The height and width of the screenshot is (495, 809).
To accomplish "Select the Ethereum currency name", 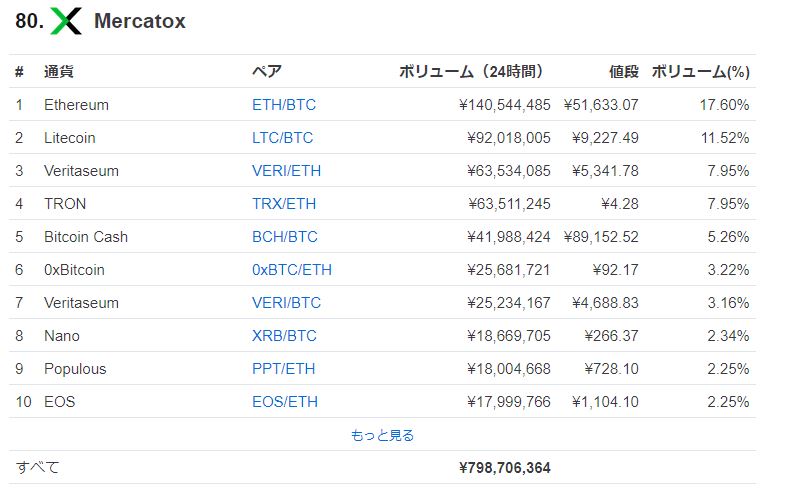I will pos(76,105).
